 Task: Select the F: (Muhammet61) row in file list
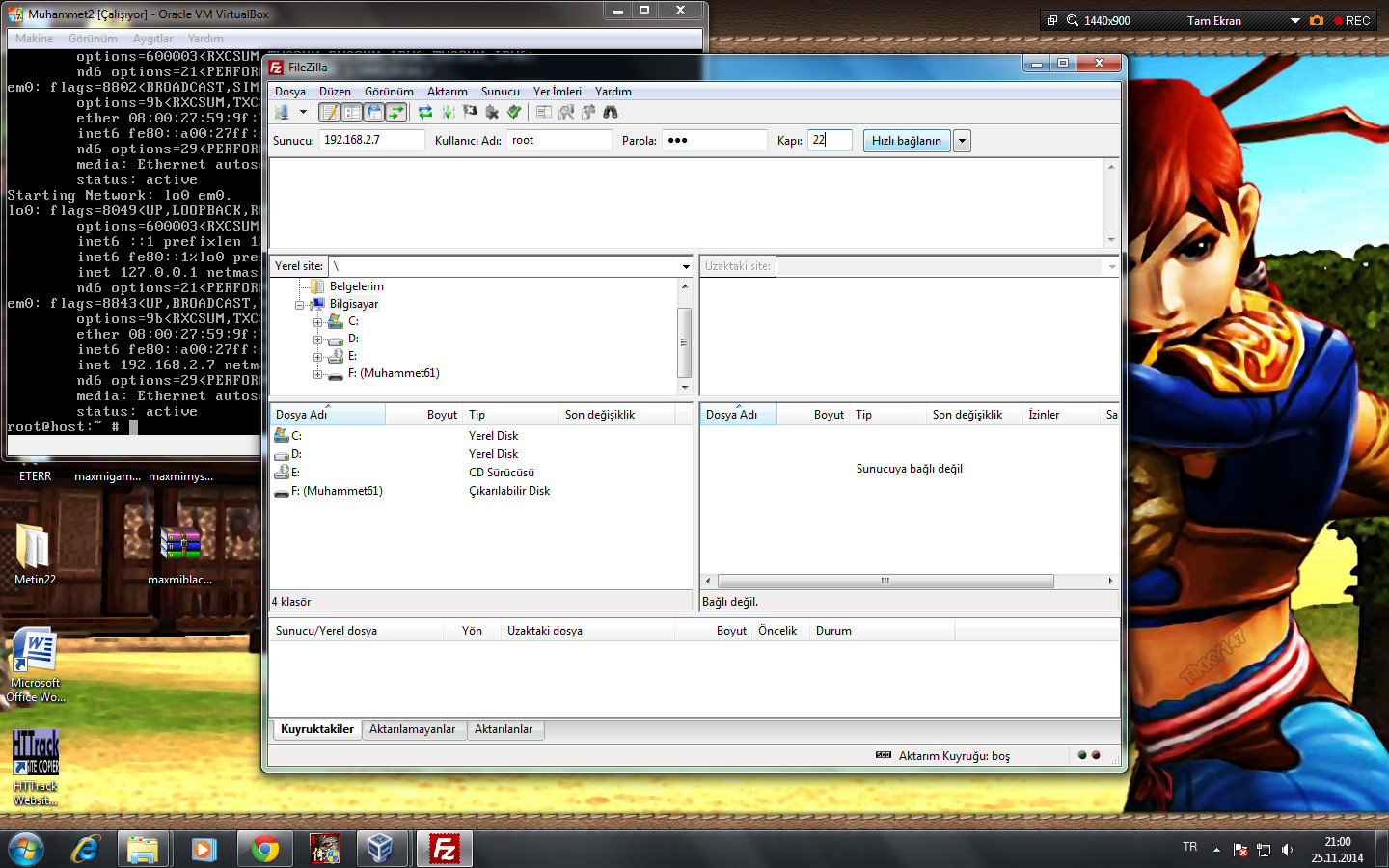point(481,491)
